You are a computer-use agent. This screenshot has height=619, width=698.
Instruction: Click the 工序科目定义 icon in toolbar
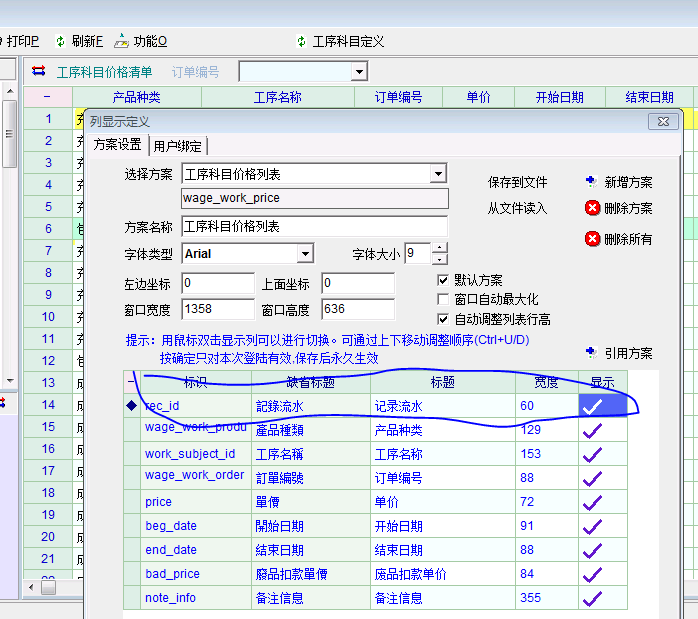[x=301, y=41]
